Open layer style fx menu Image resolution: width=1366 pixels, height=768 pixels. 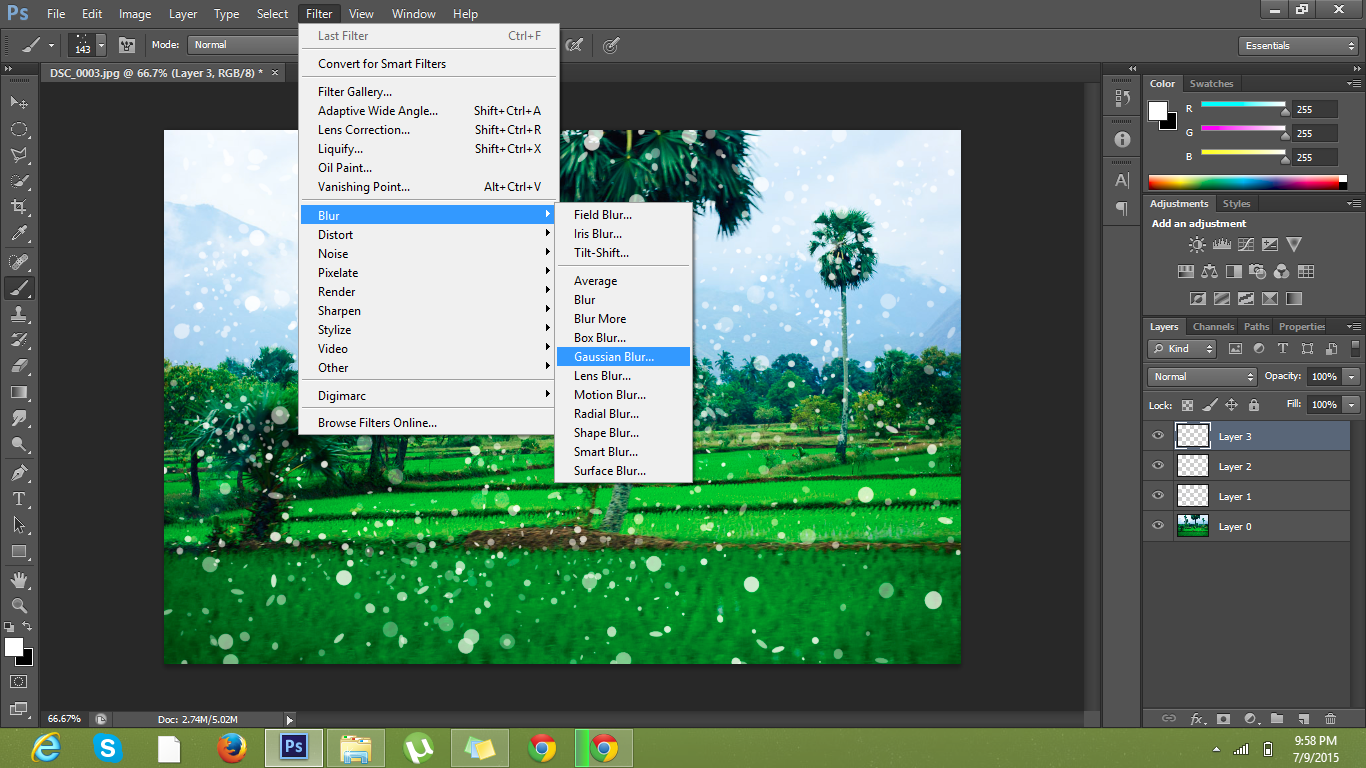tap(1197, 718)
